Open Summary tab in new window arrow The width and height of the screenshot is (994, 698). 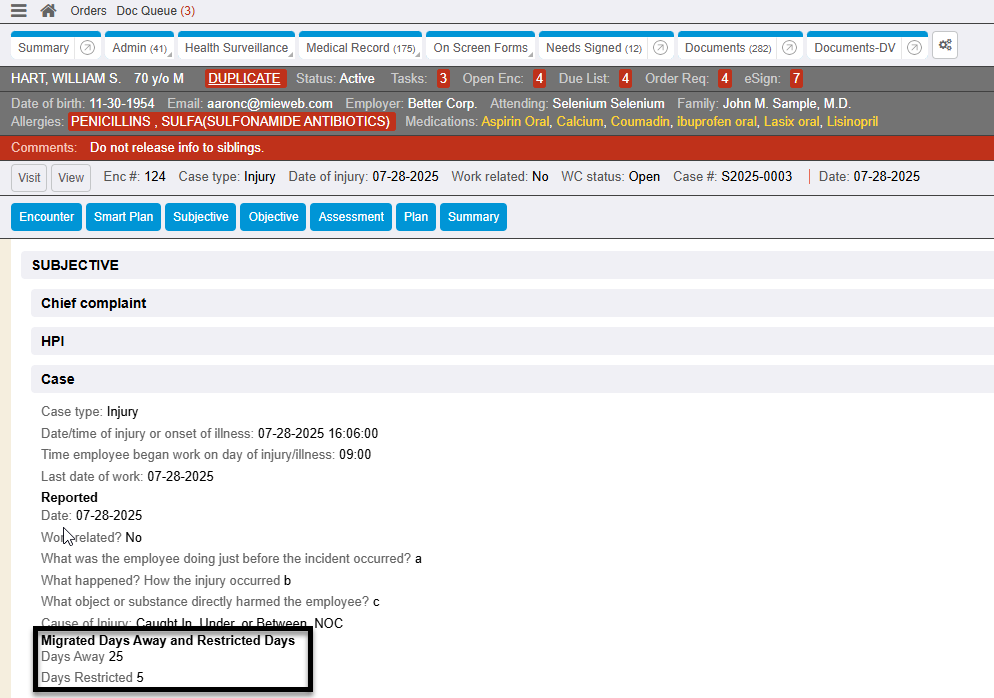[x=87, y=48]
